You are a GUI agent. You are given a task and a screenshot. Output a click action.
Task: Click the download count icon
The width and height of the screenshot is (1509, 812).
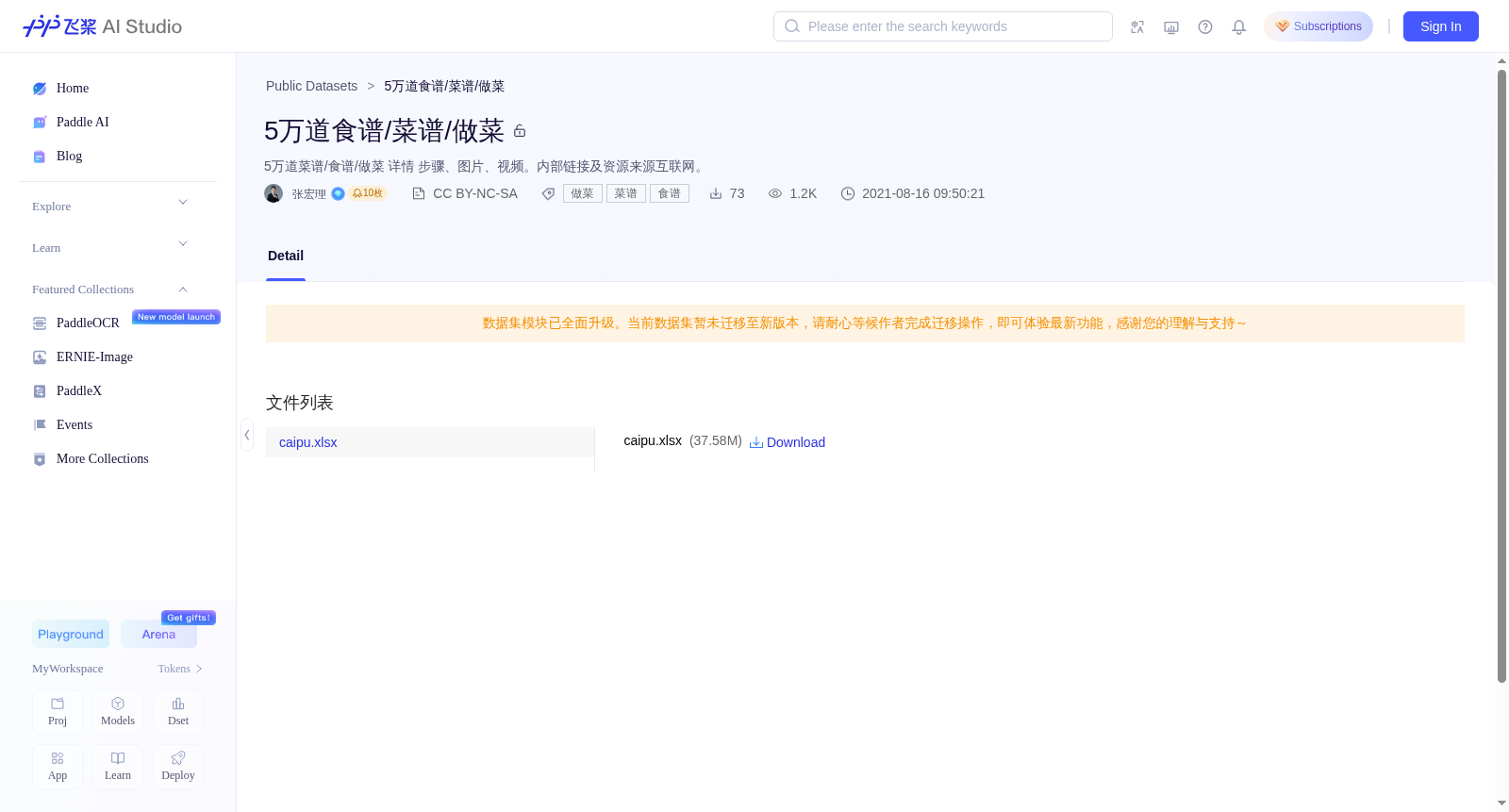click(716, 193)
